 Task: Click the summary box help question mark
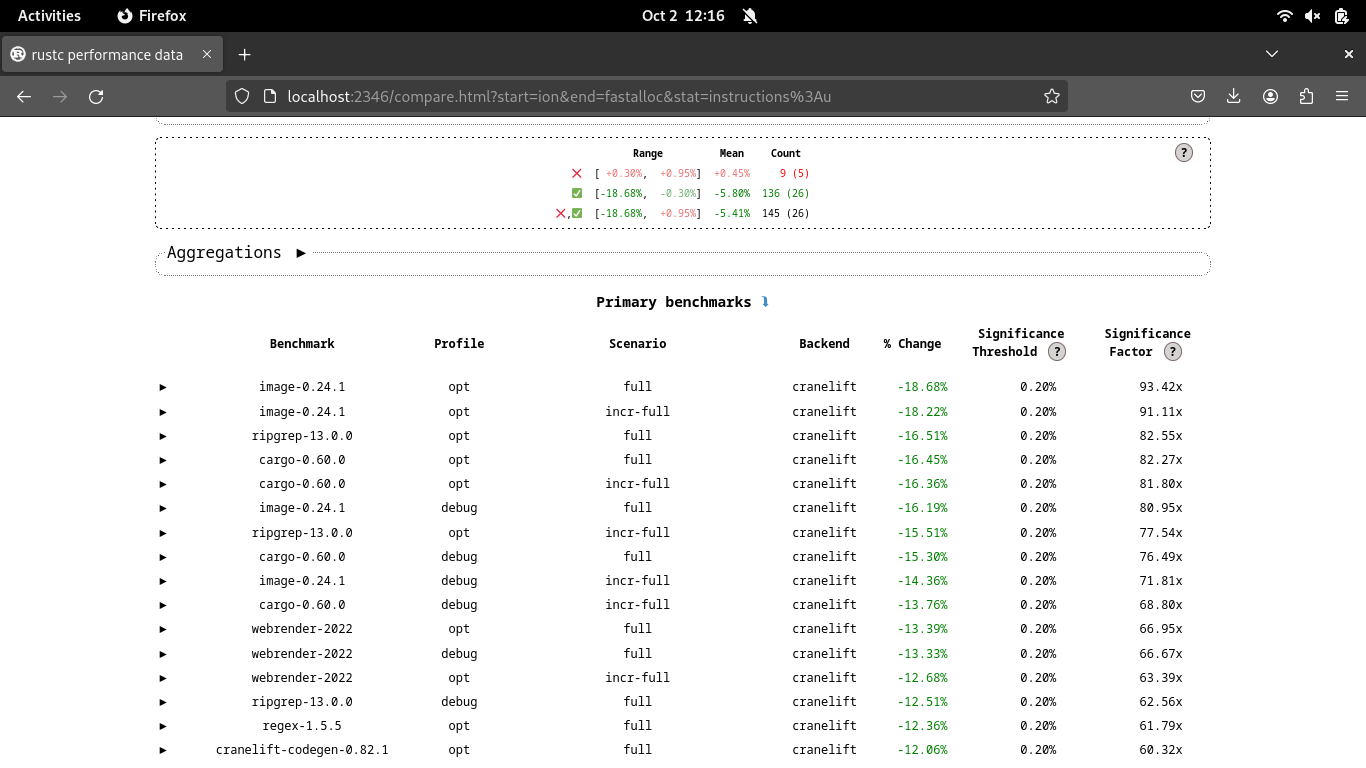(x=1184, y=153)
